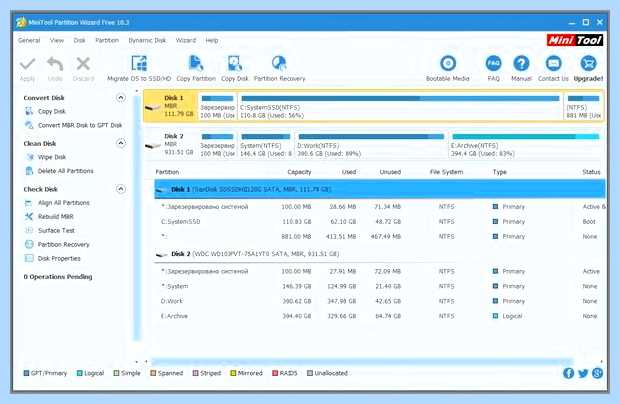Open the Wizard menu

pyautogui.click(x=185, y=40)
